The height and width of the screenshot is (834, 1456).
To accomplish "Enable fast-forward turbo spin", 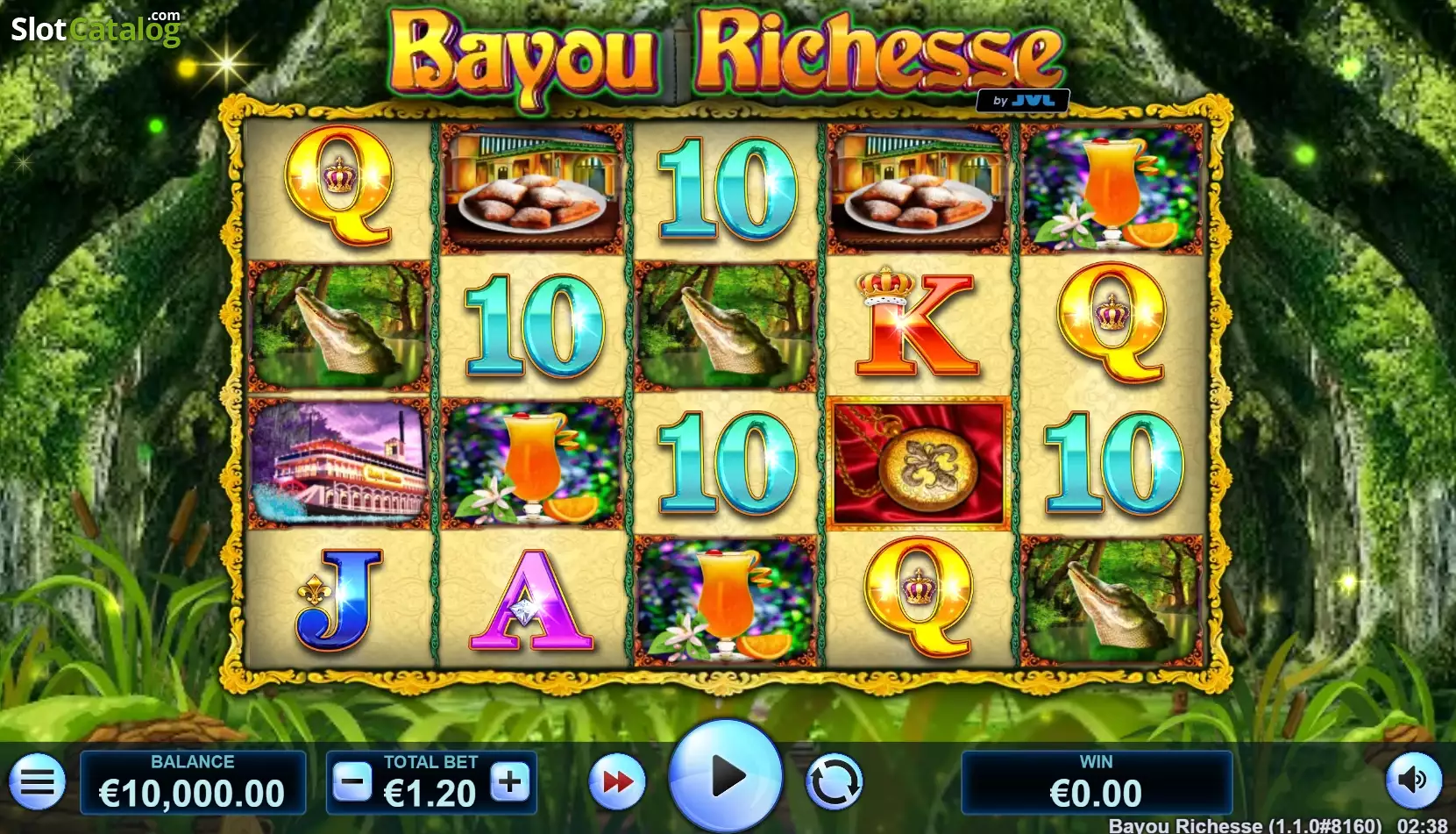I will pyautogui.click(x=617, y=781).
